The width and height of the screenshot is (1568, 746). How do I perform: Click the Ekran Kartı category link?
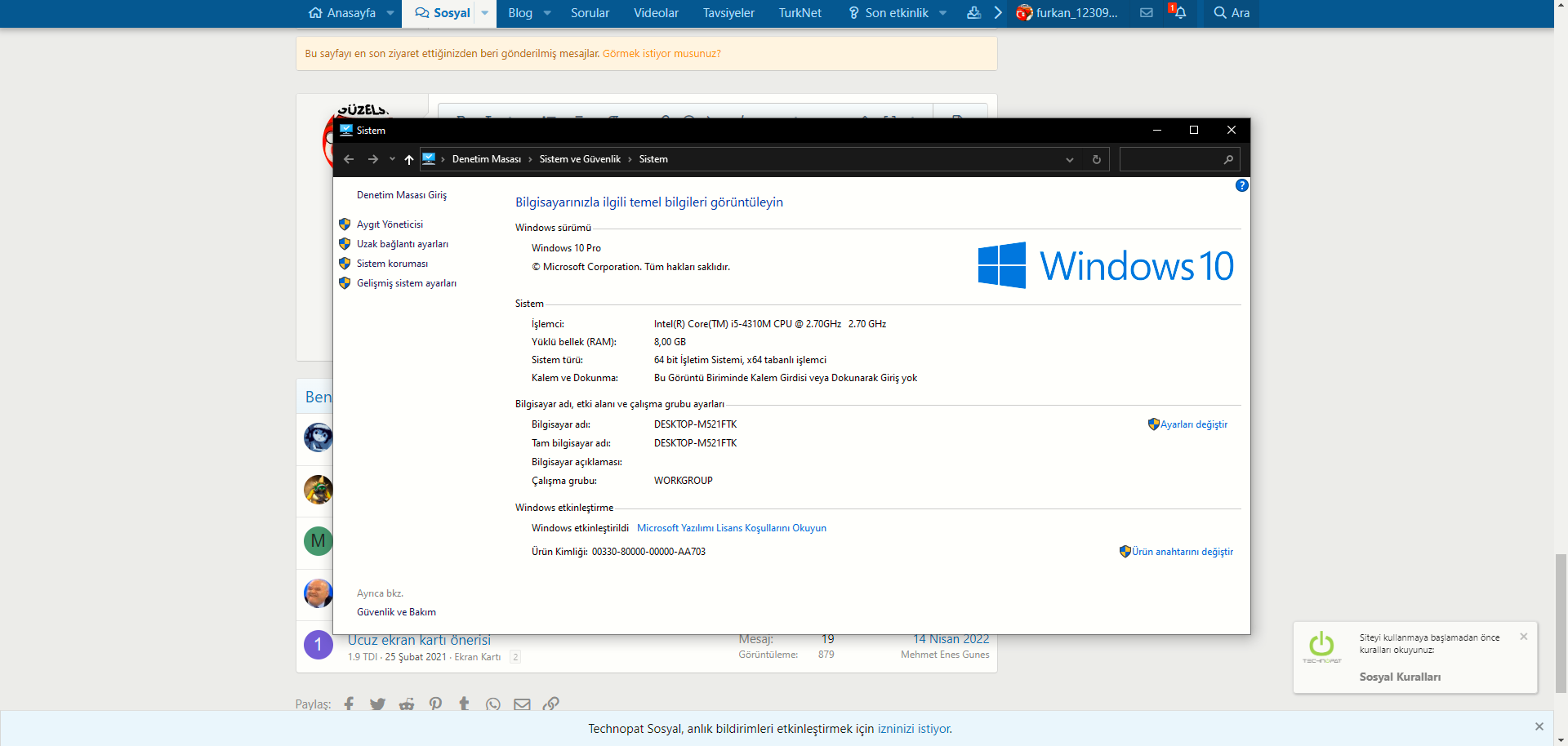pos(478,657)
